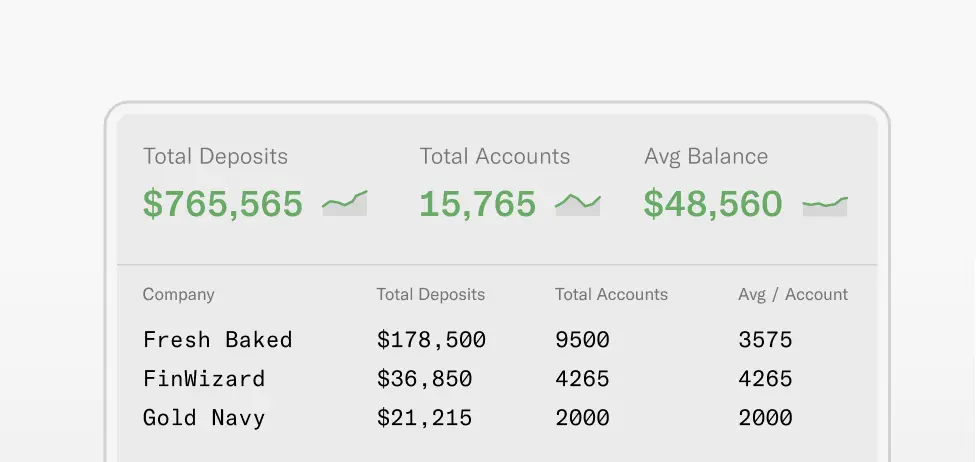The image size is (976, 462).
Task: Select the 15,765 total accounts figure
Action: click(x=478, y=204)
